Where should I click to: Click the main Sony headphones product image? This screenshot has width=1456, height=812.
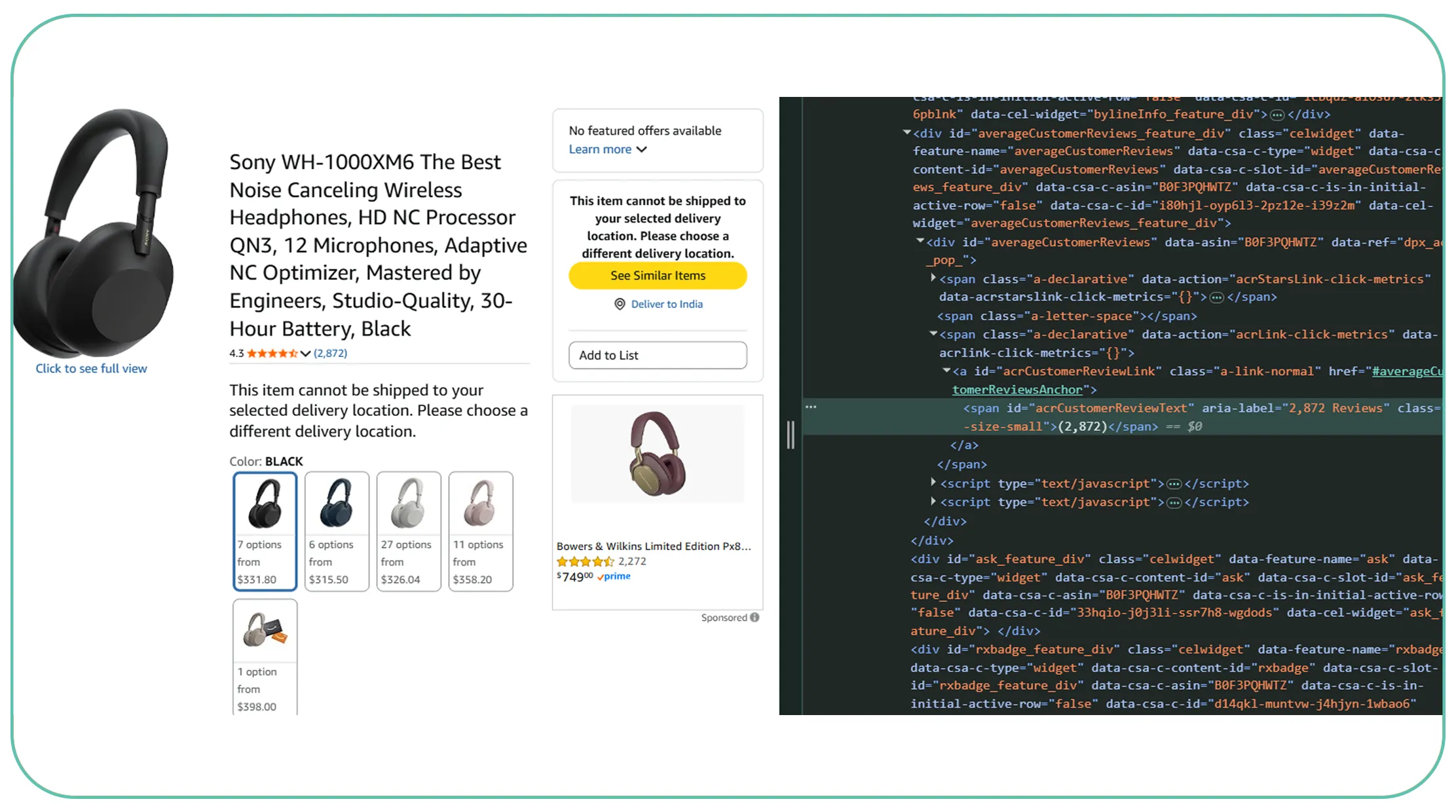[x=94, y=234]
